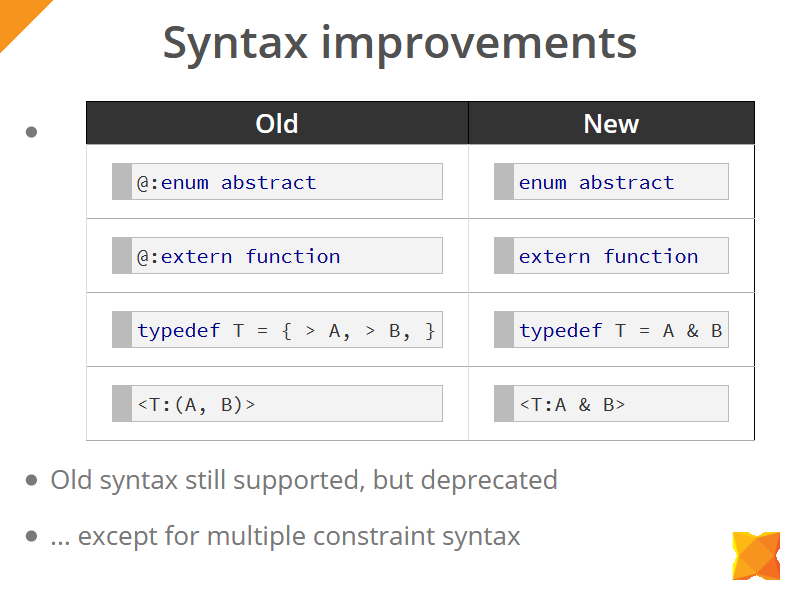Select the old typedef with '> A, > B' code
Image resolution: width=800 pixels, height=600 pixels.
[x=277, y=330]
